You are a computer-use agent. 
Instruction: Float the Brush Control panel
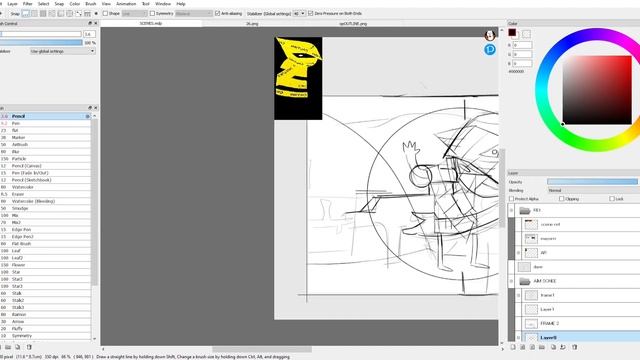click(x=90, y=23)
